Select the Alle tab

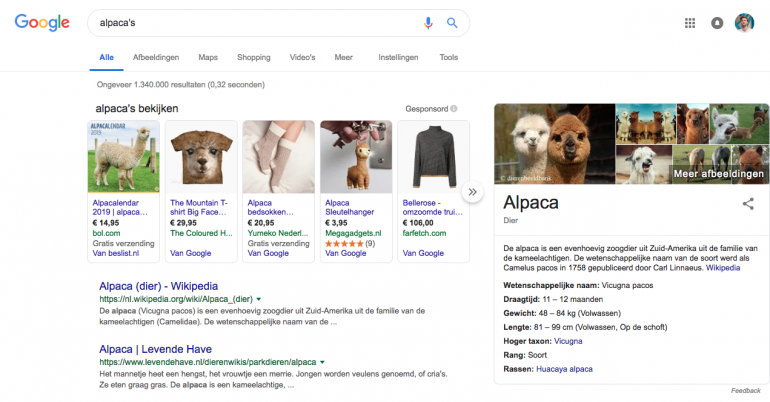[x=107, y=57]
